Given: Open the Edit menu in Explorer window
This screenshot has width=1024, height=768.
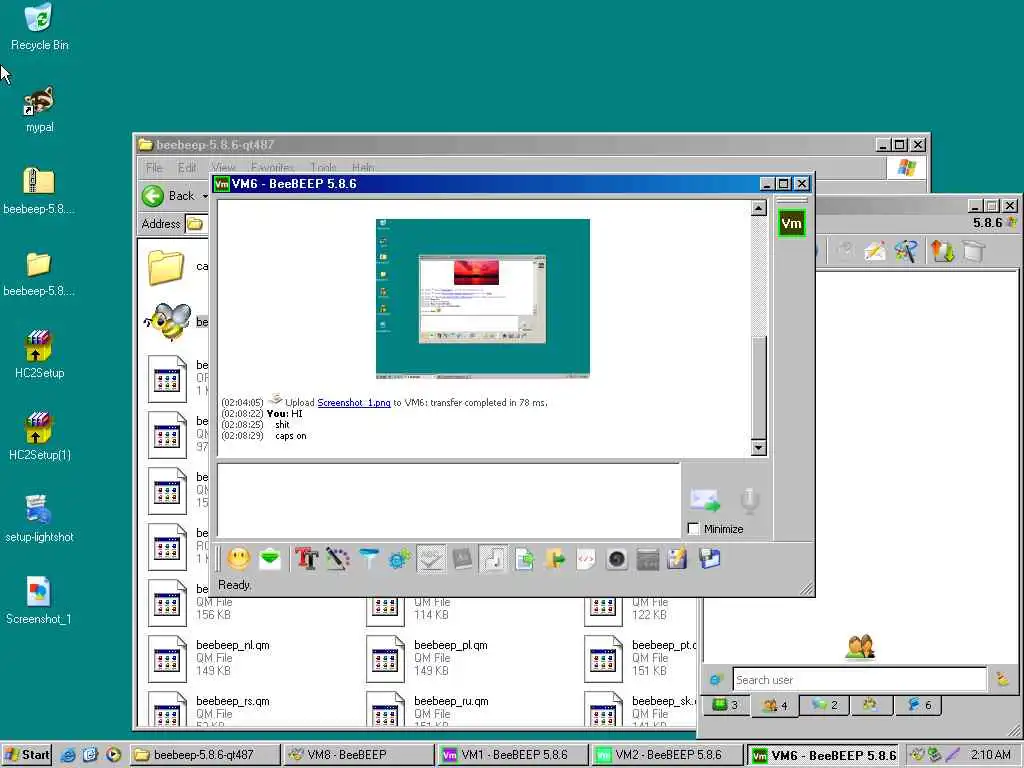Looking at the screenshot, I should (187, 168).
